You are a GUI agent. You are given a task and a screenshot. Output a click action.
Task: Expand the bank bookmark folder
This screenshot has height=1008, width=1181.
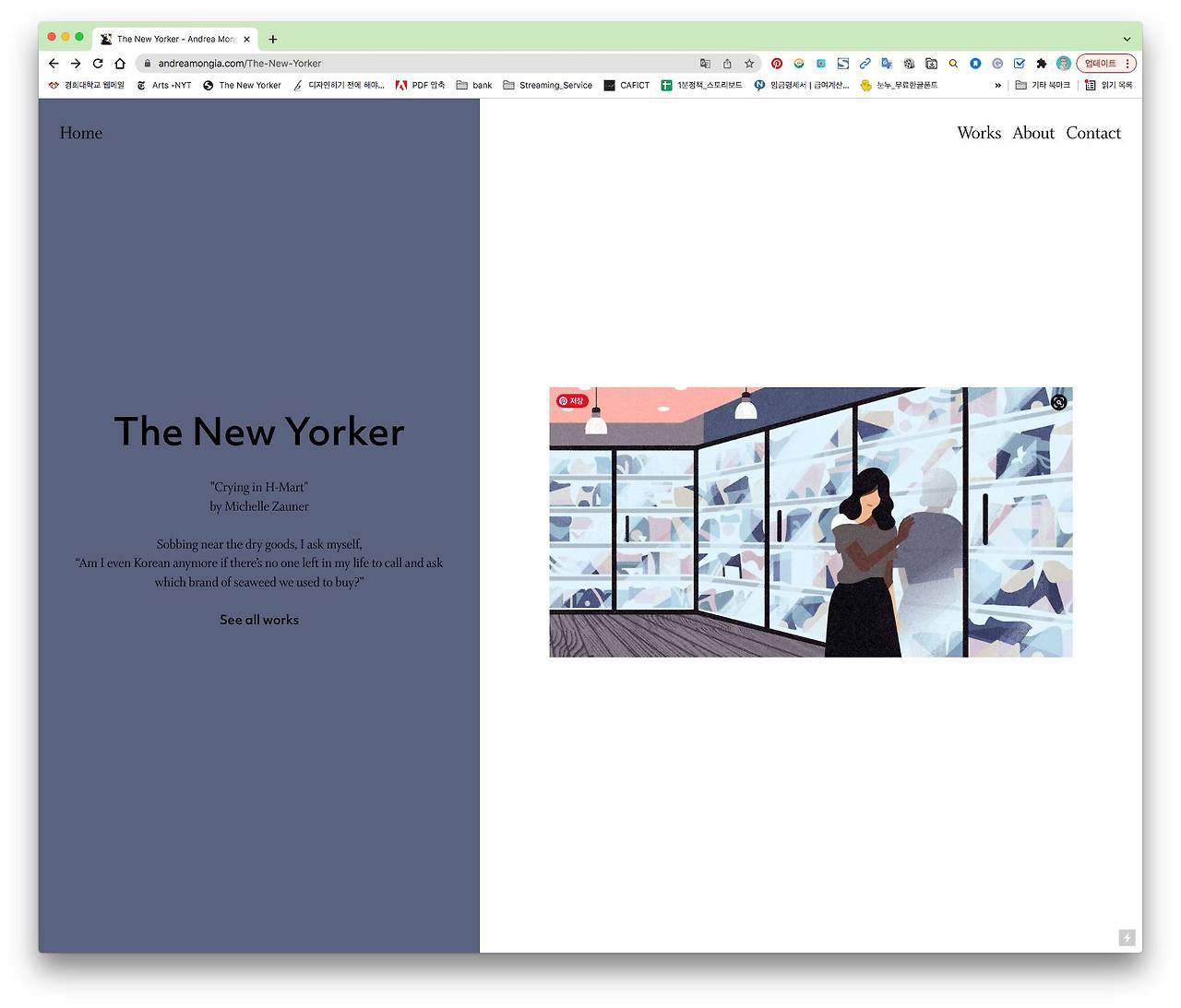[x=474, y=85]
